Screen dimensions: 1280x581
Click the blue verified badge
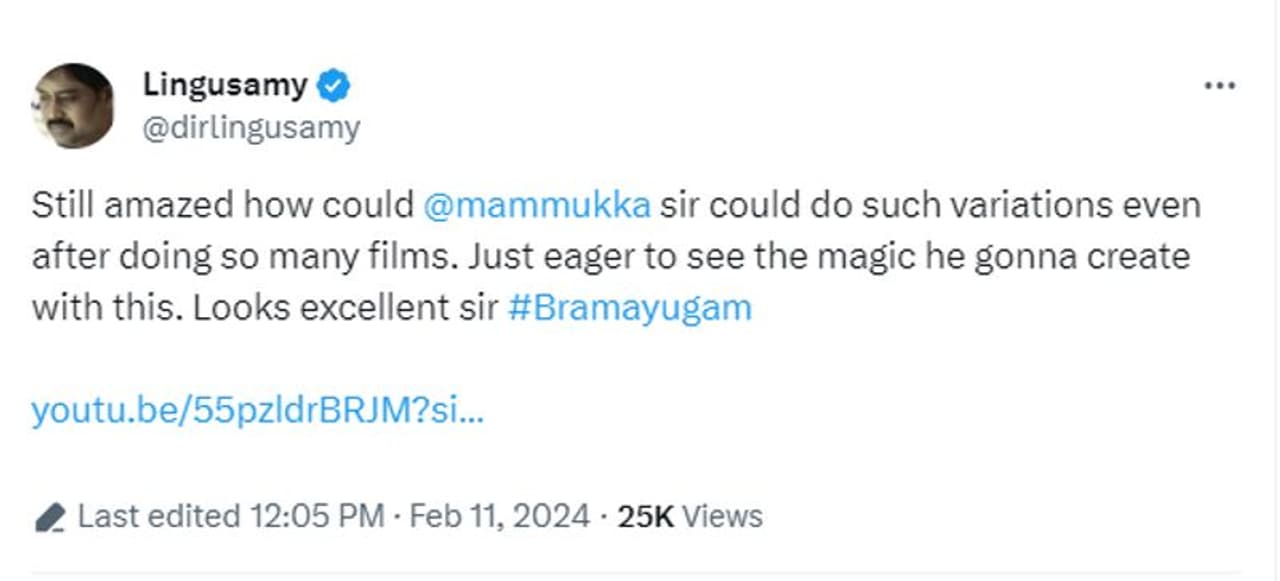[333, 87]
